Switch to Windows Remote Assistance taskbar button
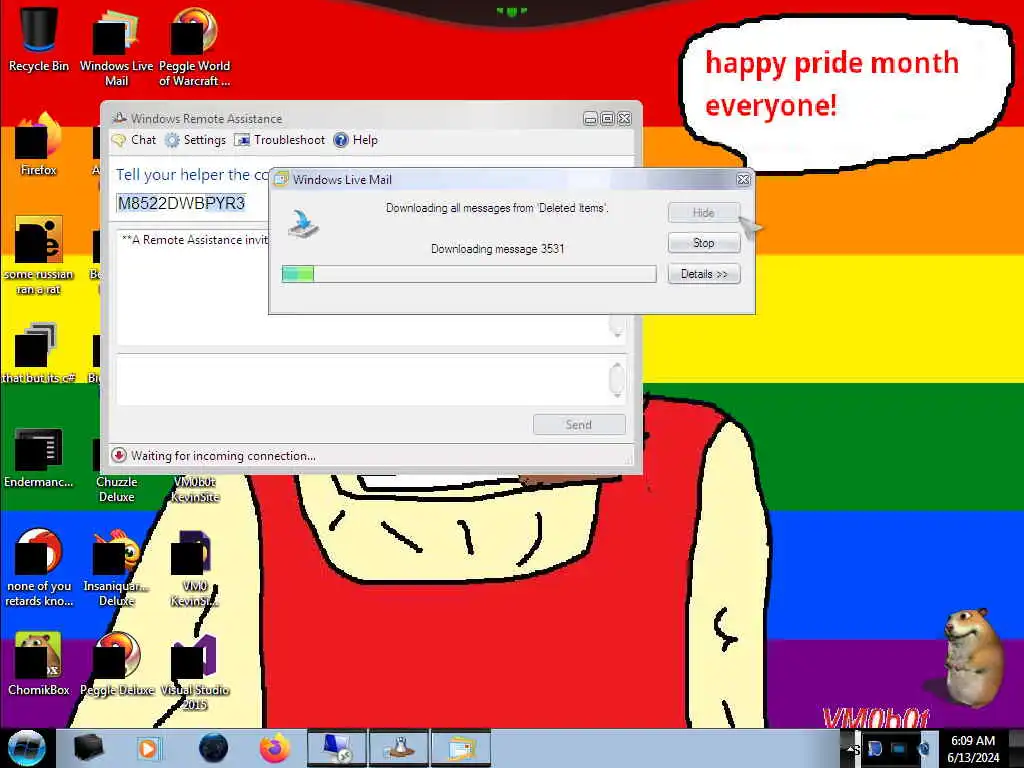Viewport: 1024px width, 768px height. (x=399, y=748)
